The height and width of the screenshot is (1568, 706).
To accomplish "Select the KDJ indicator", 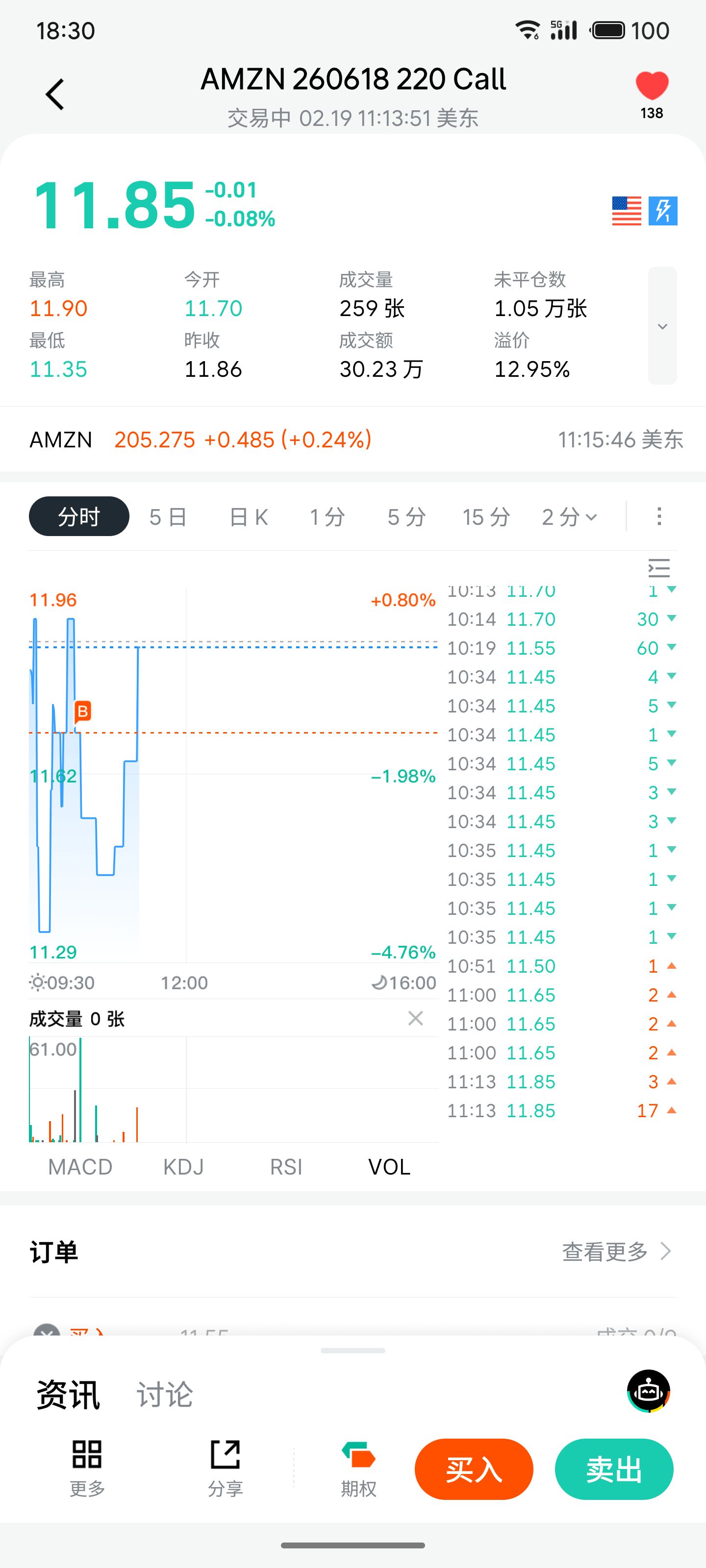I will tap(183, 1167).
